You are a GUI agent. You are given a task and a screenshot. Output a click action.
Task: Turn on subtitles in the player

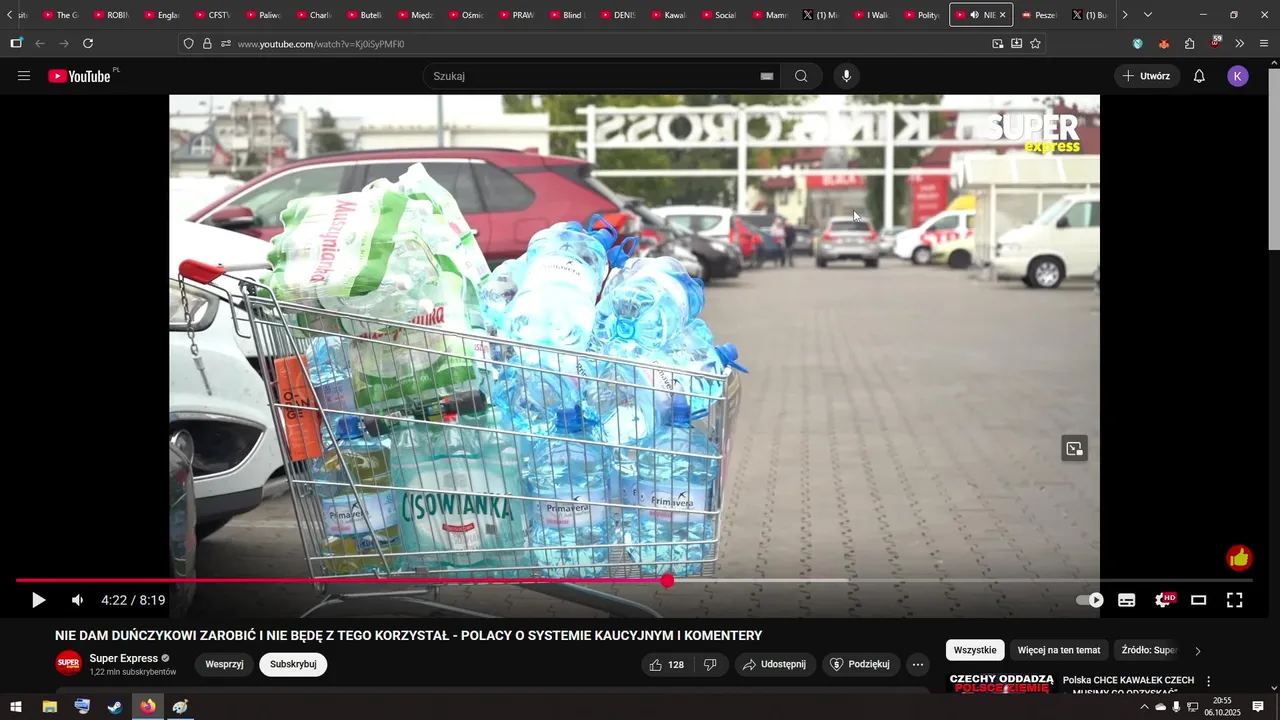click(1126, 600)
